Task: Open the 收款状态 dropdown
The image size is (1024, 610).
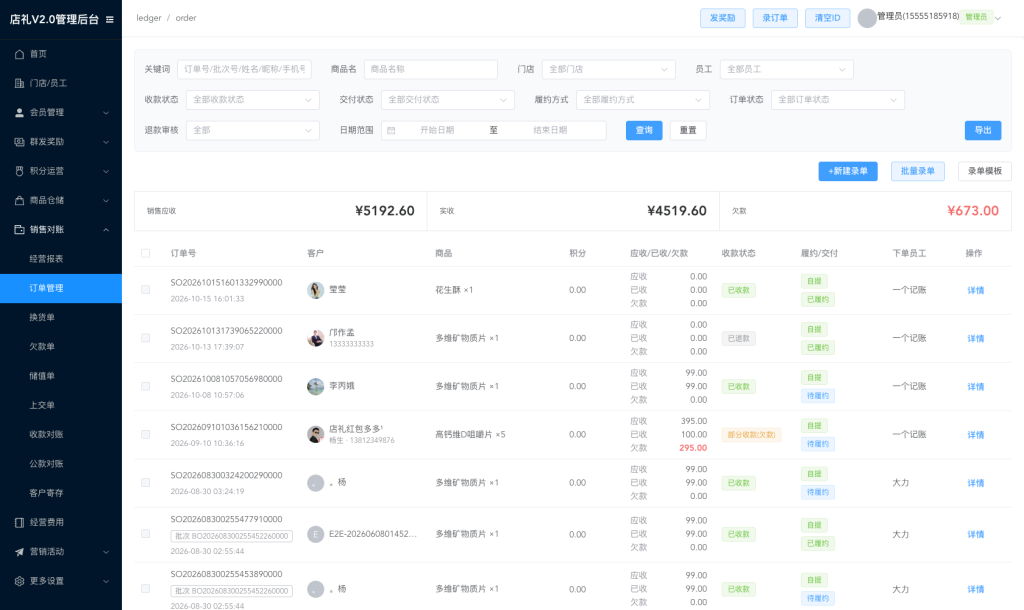Action: [253, 100]
